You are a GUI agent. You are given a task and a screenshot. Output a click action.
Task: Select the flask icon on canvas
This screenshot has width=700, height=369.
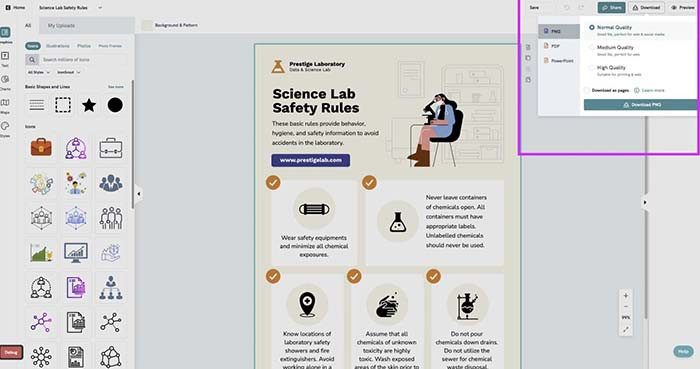pyautogui.click(x=397, y=222)
